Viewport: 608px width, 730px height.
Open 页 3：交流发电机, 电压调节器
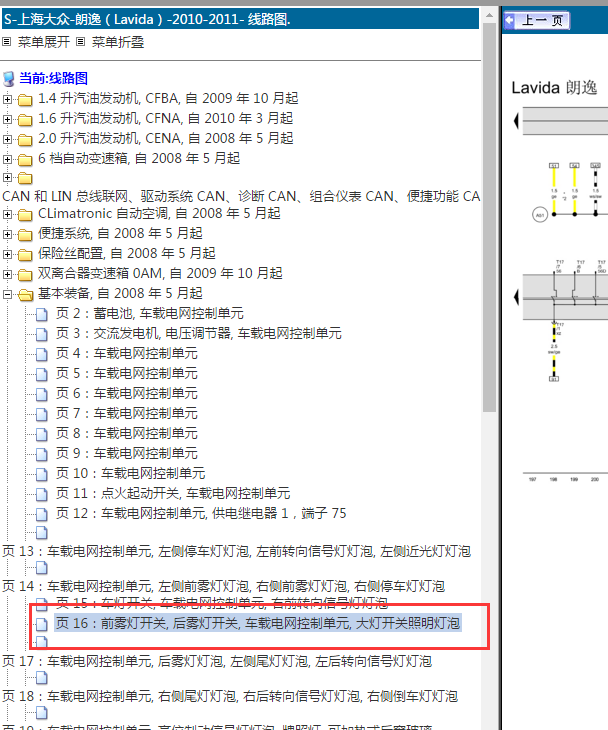coord(199,333)
